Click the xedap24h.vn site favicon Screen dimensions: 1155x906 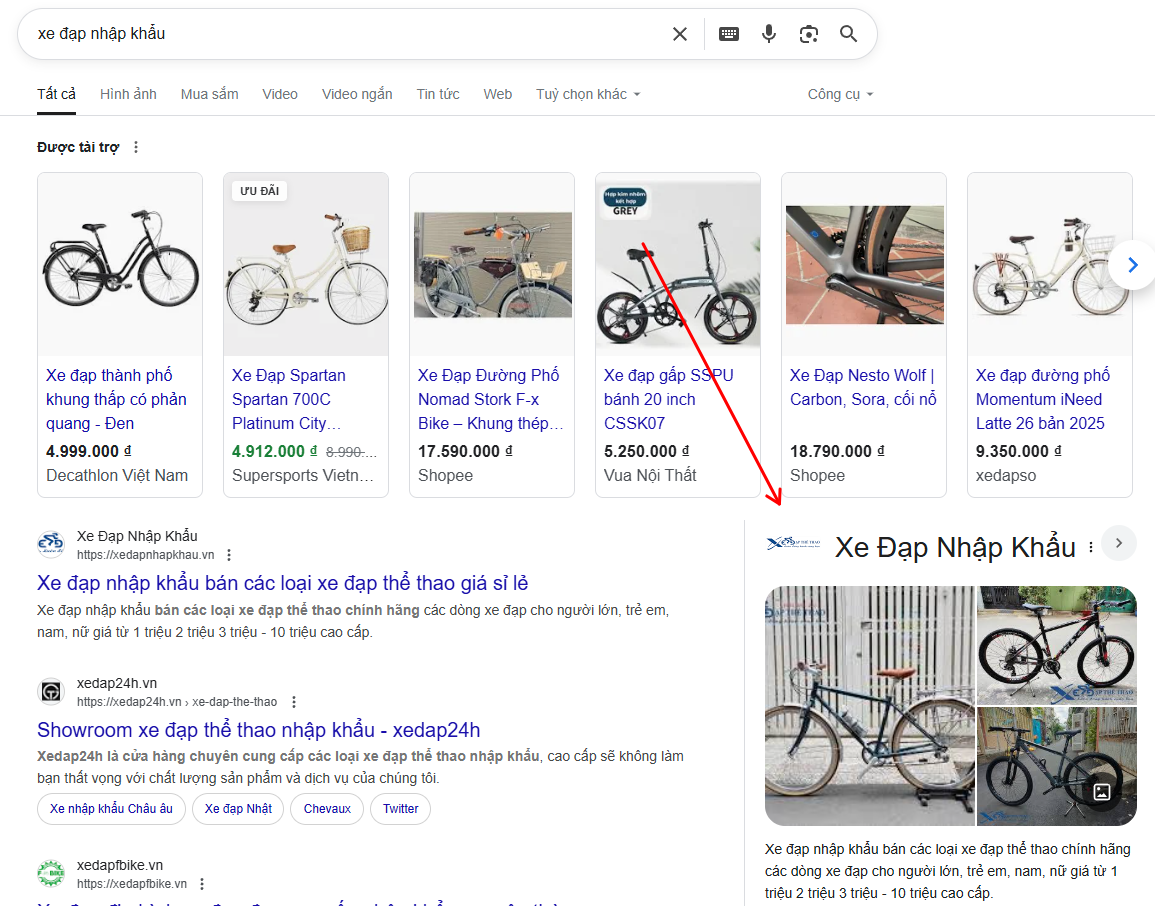pyautogui.click(x=51, y=692)
